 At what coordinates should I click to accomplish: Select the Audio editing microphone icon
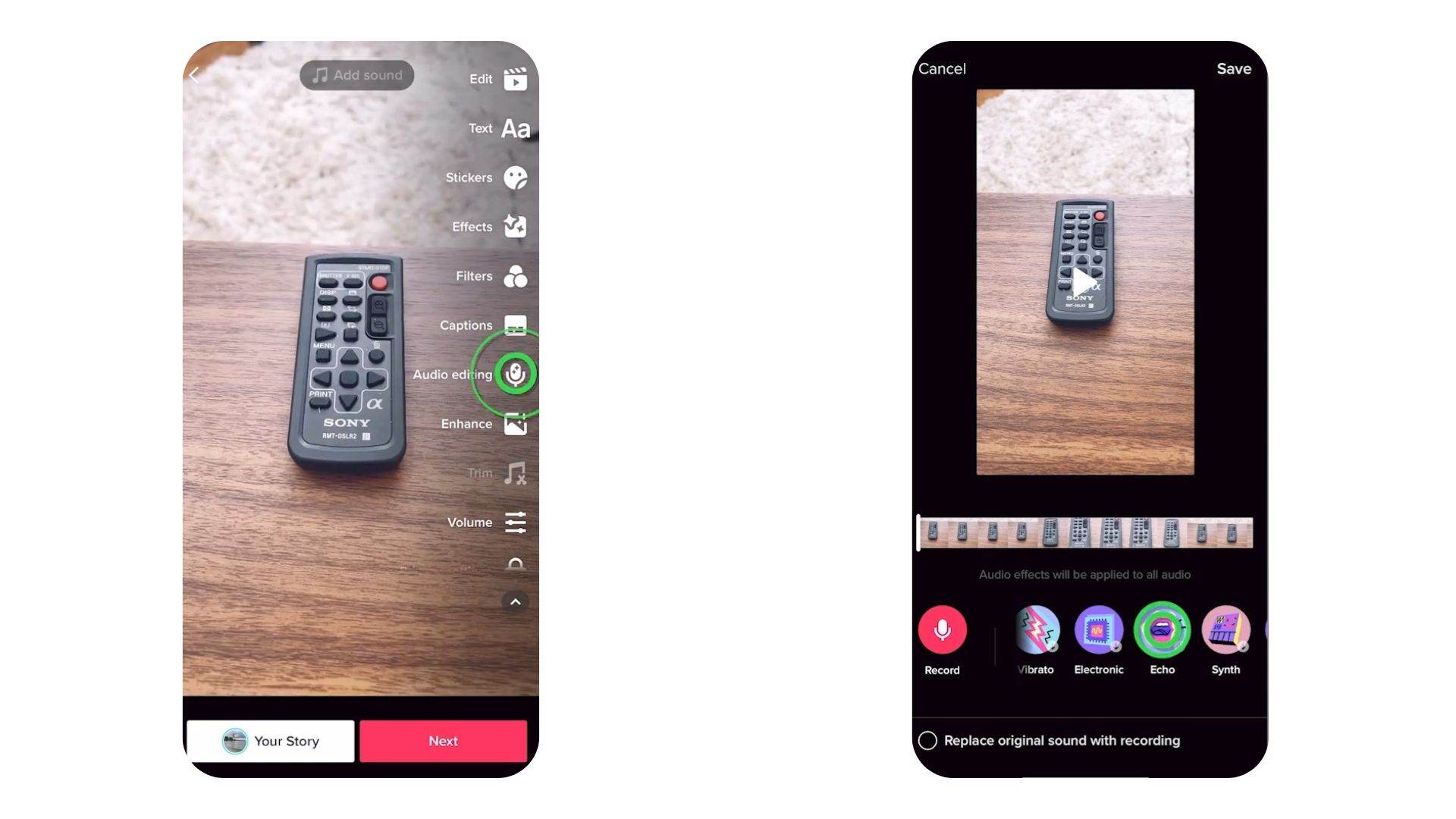pyautogui.click(x=515, y=374)
